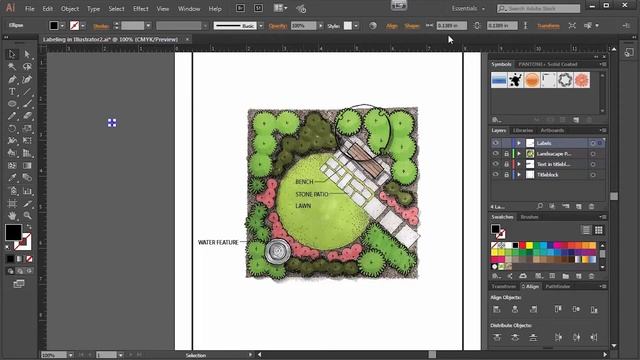Click the Align link in control bar

click(x=392, y=26)
